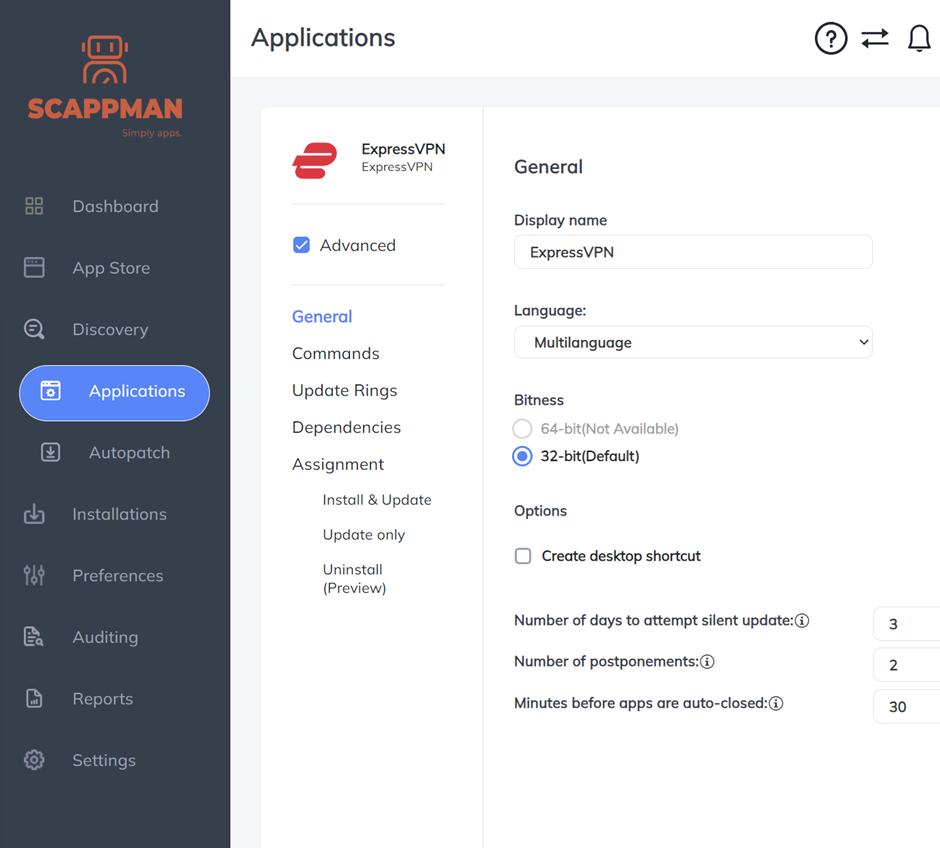Click the App Store sidebar icon
940x848 pixels.
(34, 268)
